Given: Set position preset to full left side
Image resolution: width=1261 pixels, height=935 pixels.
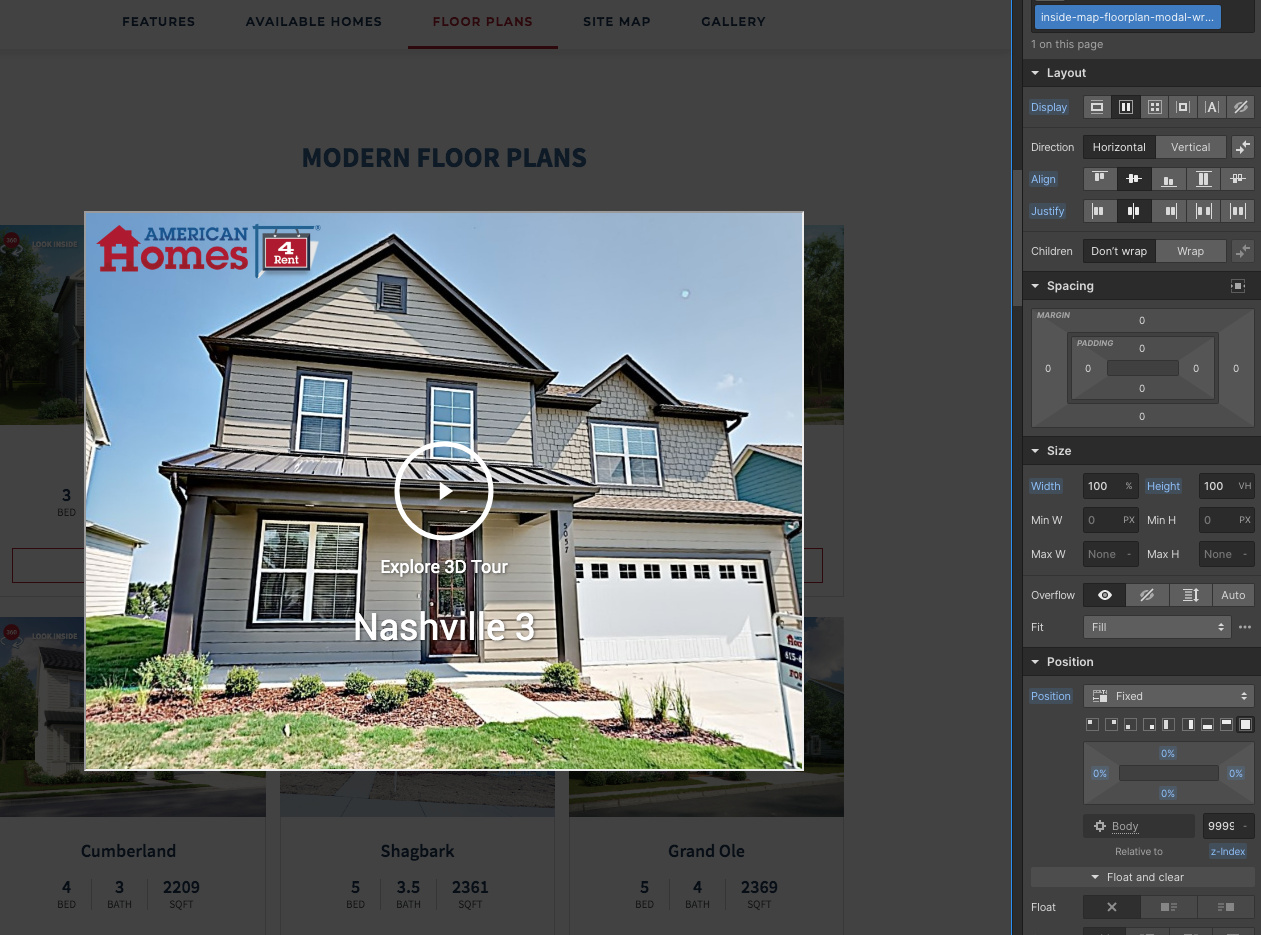Looking at the screenshot, I should click(x=1169, y=724).
